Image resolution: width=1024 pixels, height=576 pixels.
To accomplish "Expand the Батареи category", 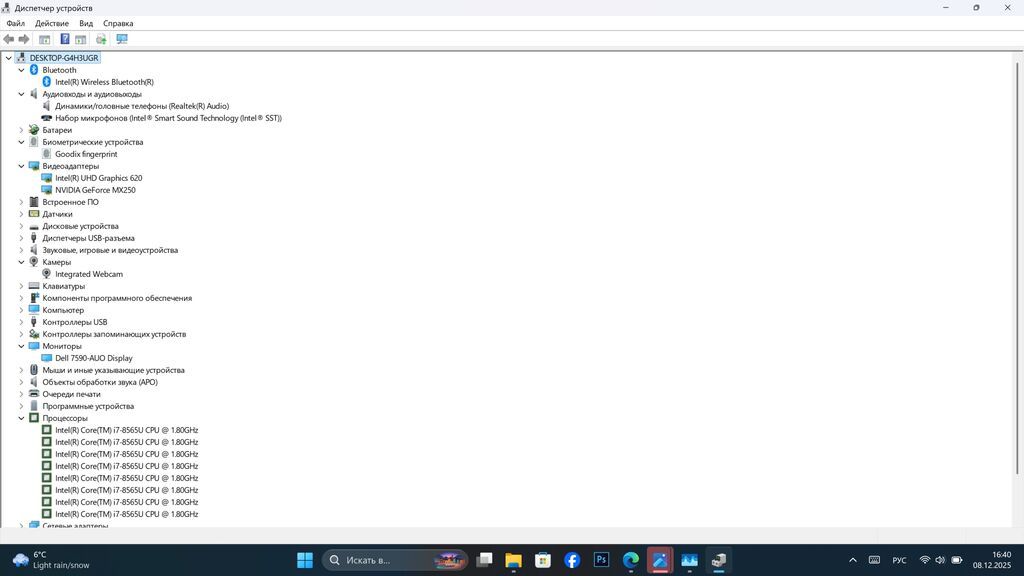I will [x=21, y=130].
